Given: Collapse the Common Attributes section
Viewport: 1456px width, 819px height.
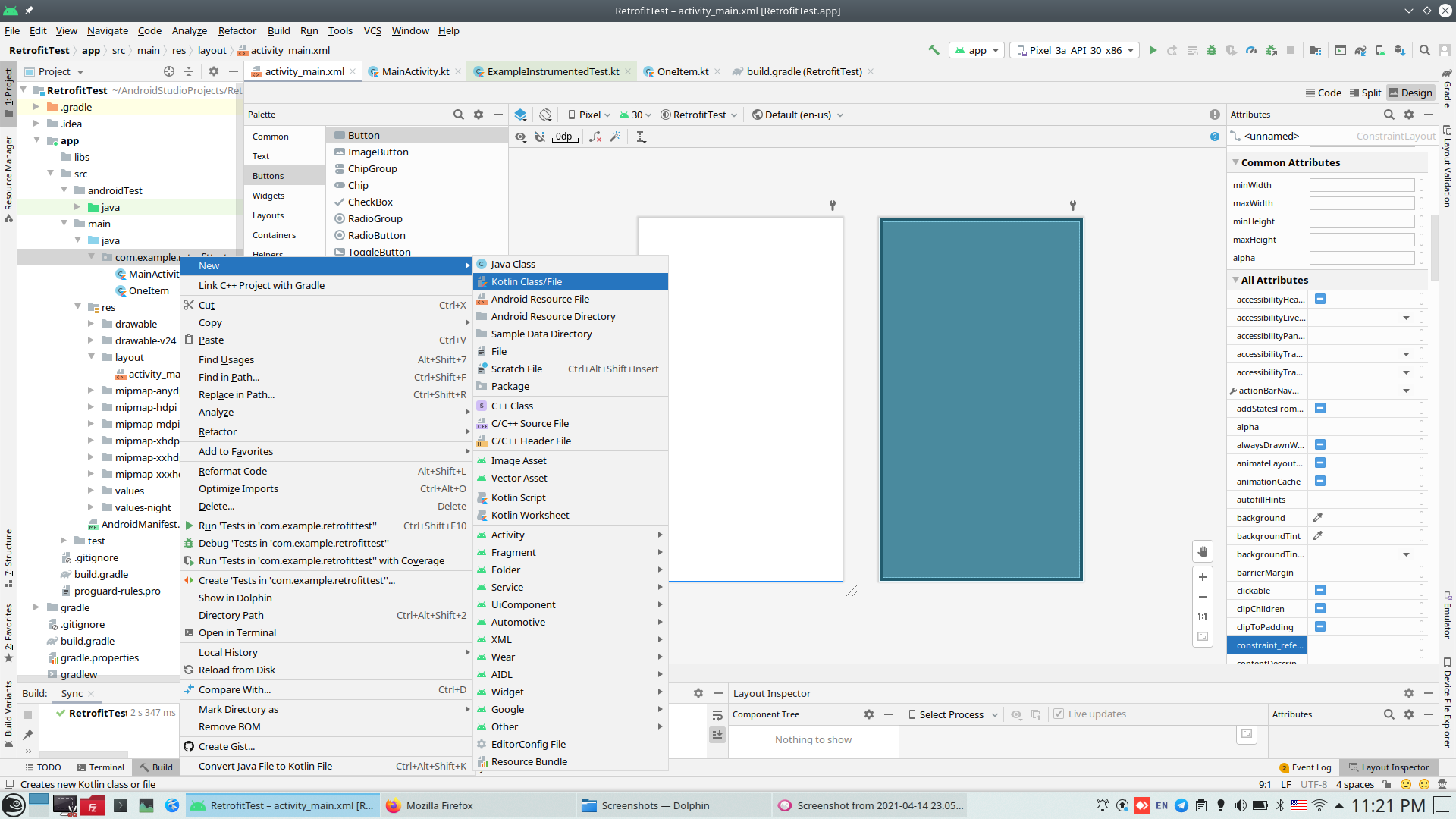Looking at the screenshot, I should pos(1235,162).
